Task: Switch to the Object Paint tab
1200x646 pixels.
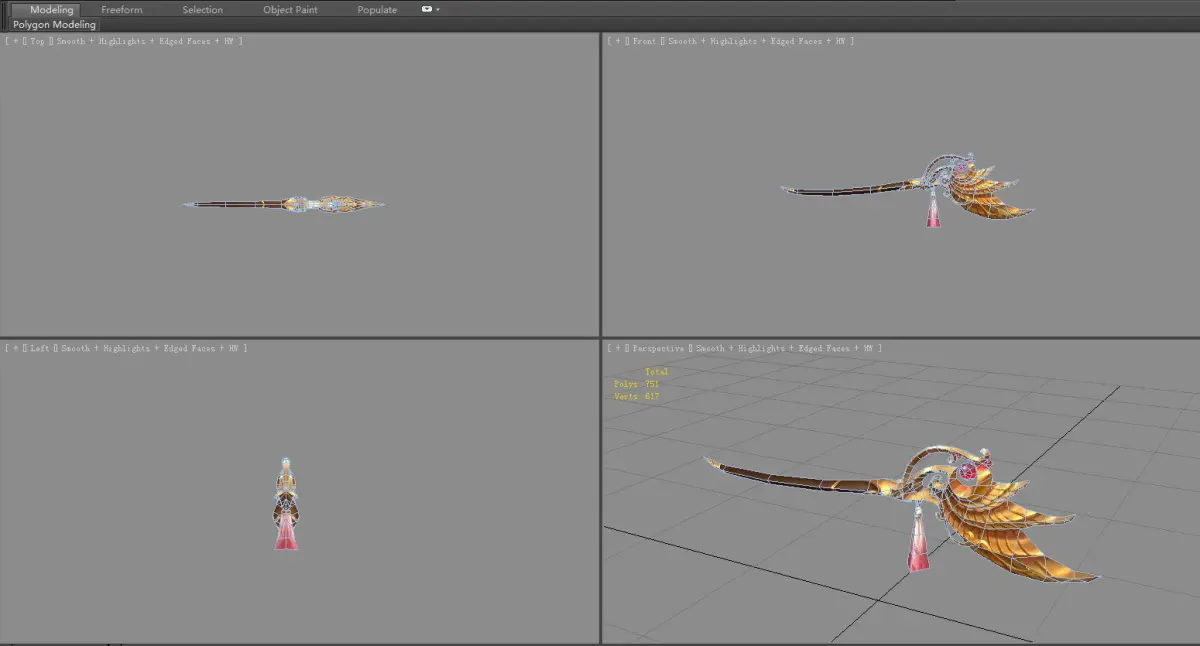Action: tap(290, 9)
